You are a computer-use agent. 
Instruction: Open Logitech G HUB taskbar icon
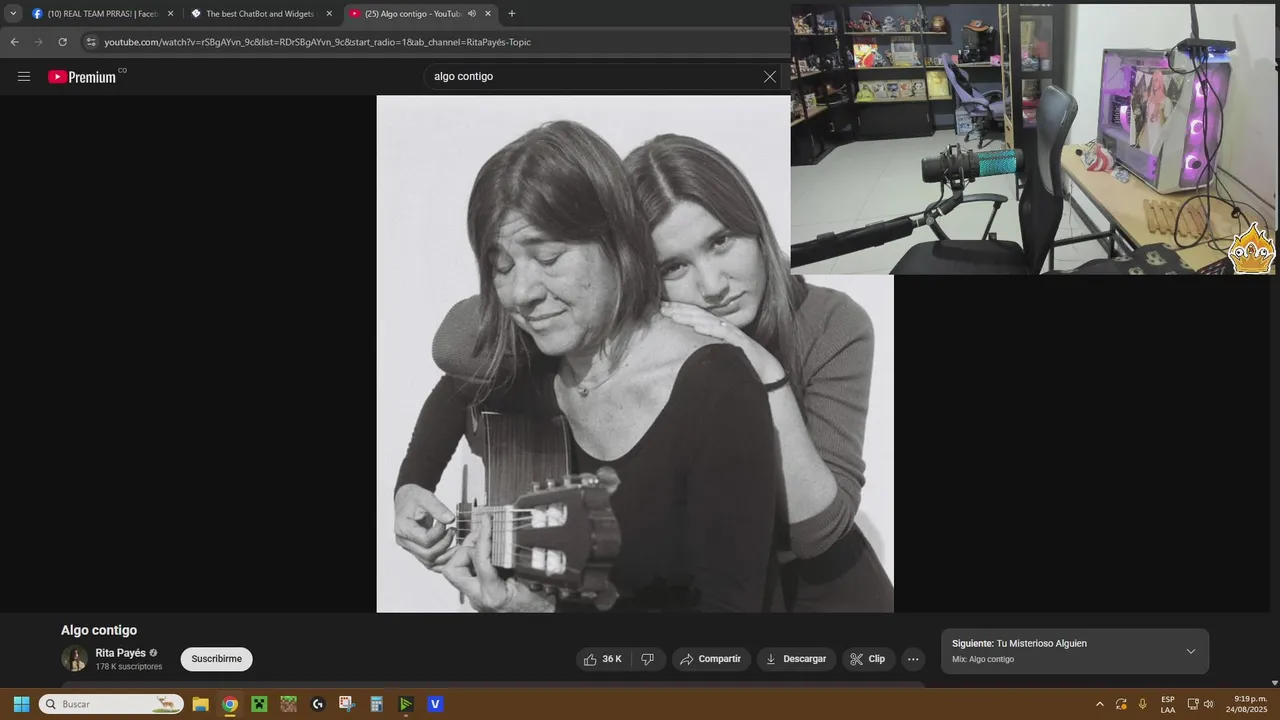pyautogui.click(x=318, y=704)
